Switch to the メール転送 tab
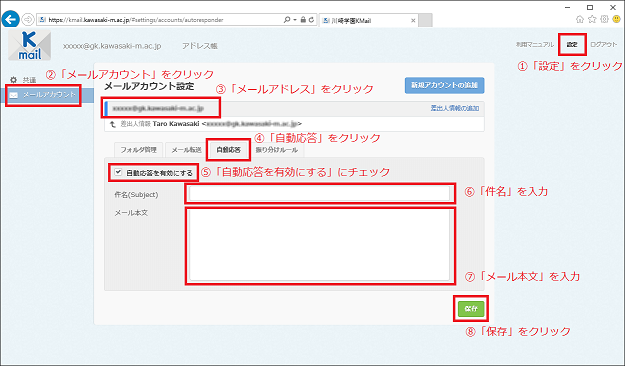This screenshot has width=625, height=366. coord(186,150)
